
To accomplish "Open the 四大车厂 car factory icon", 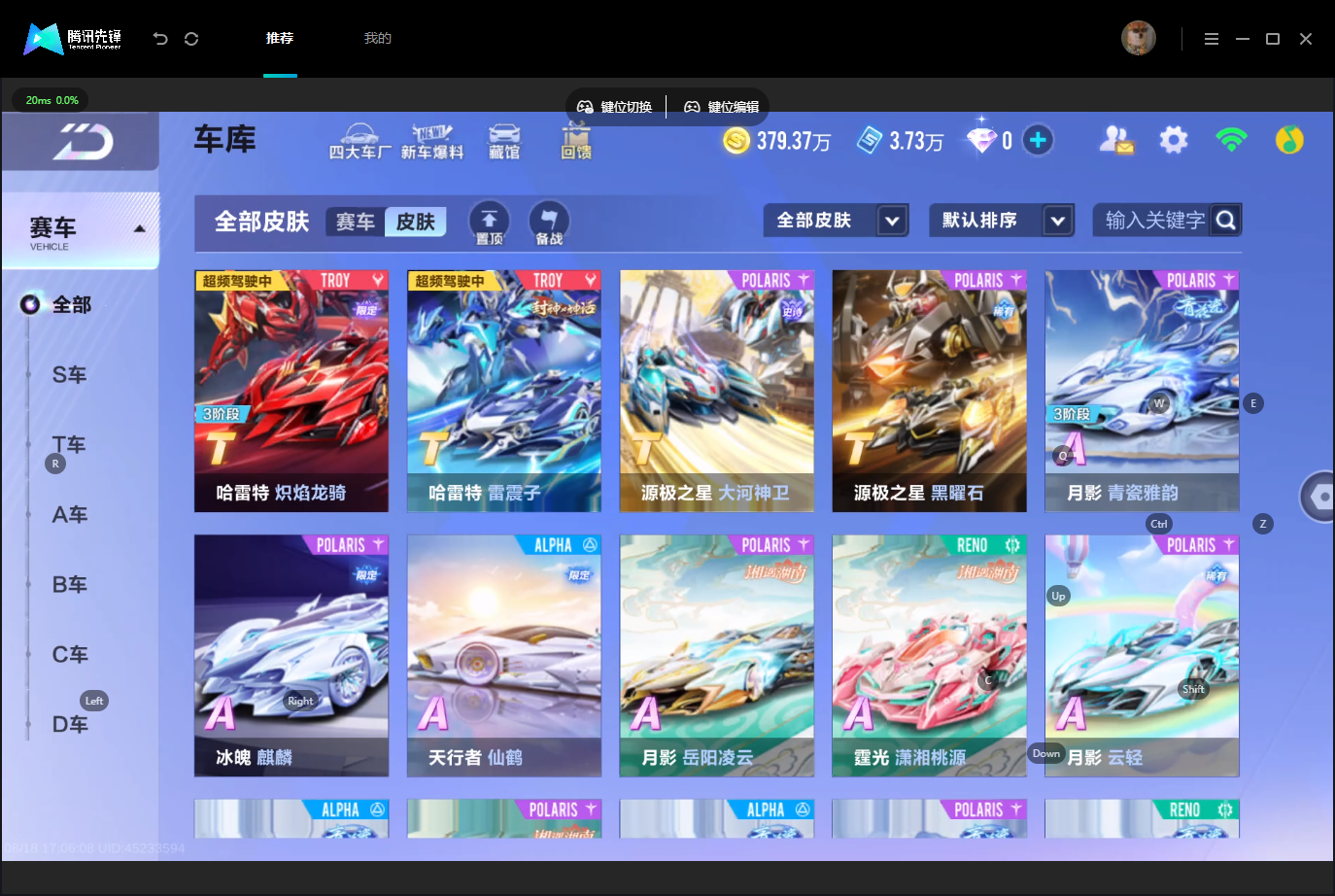I will [x=359, y=142].
